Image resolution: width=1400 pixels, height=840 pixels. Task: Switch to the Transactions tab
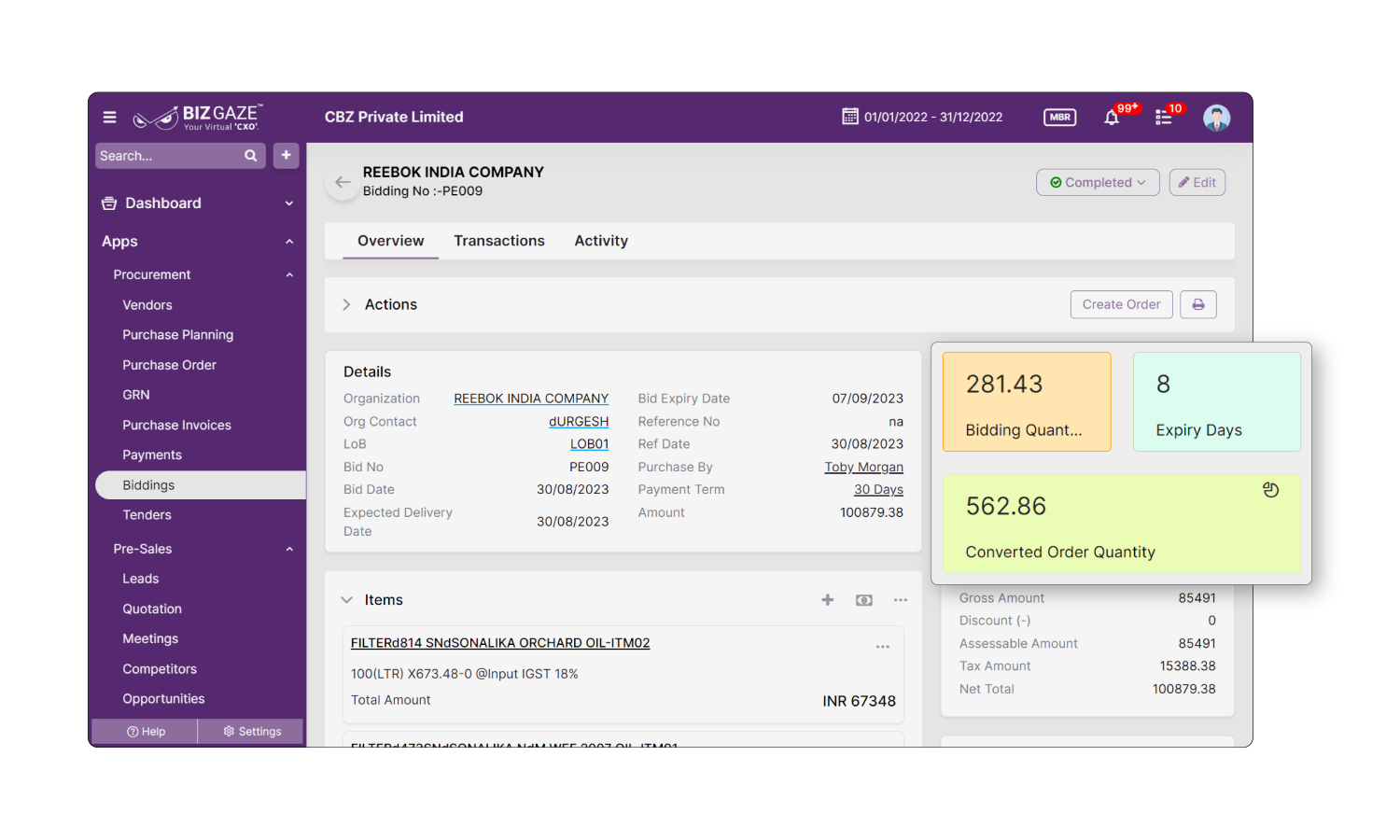point(499,241)
